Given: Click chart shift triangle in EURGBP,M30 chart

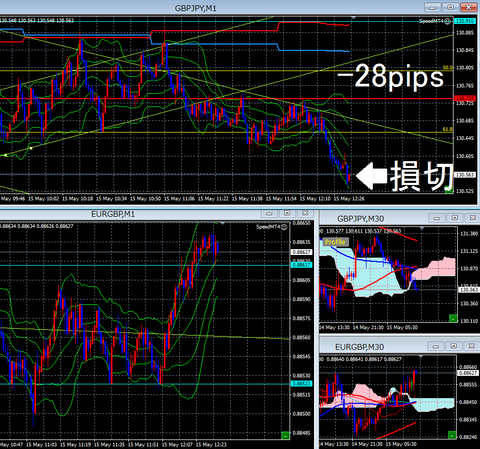Looking at the screenshot, I should [421, 357].
